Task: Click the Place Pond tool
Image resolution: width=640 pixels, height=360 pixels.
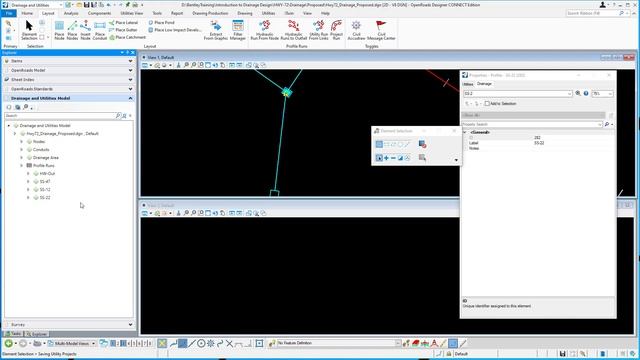Action: (162, 23)
